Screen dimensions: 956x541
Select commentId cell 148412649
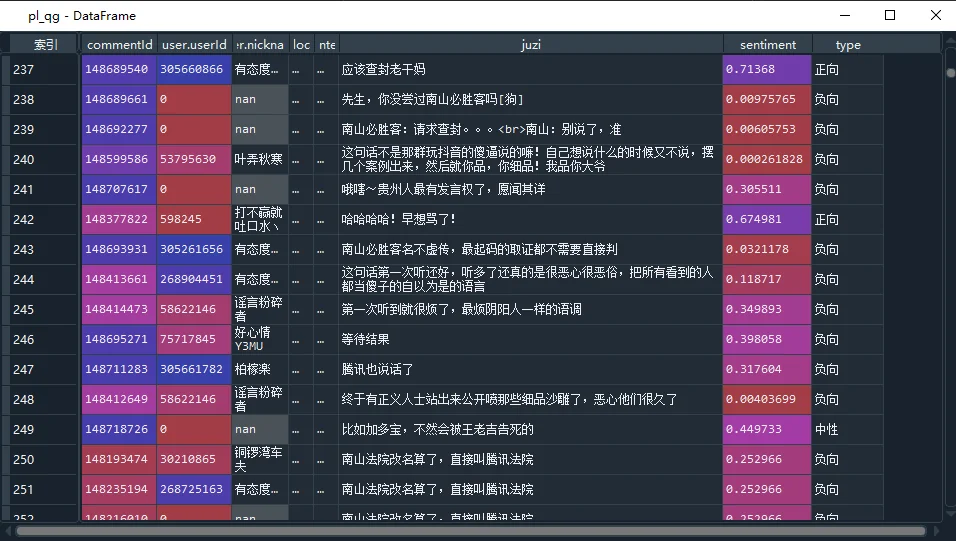pyautogui.click(x=119, y=399)
